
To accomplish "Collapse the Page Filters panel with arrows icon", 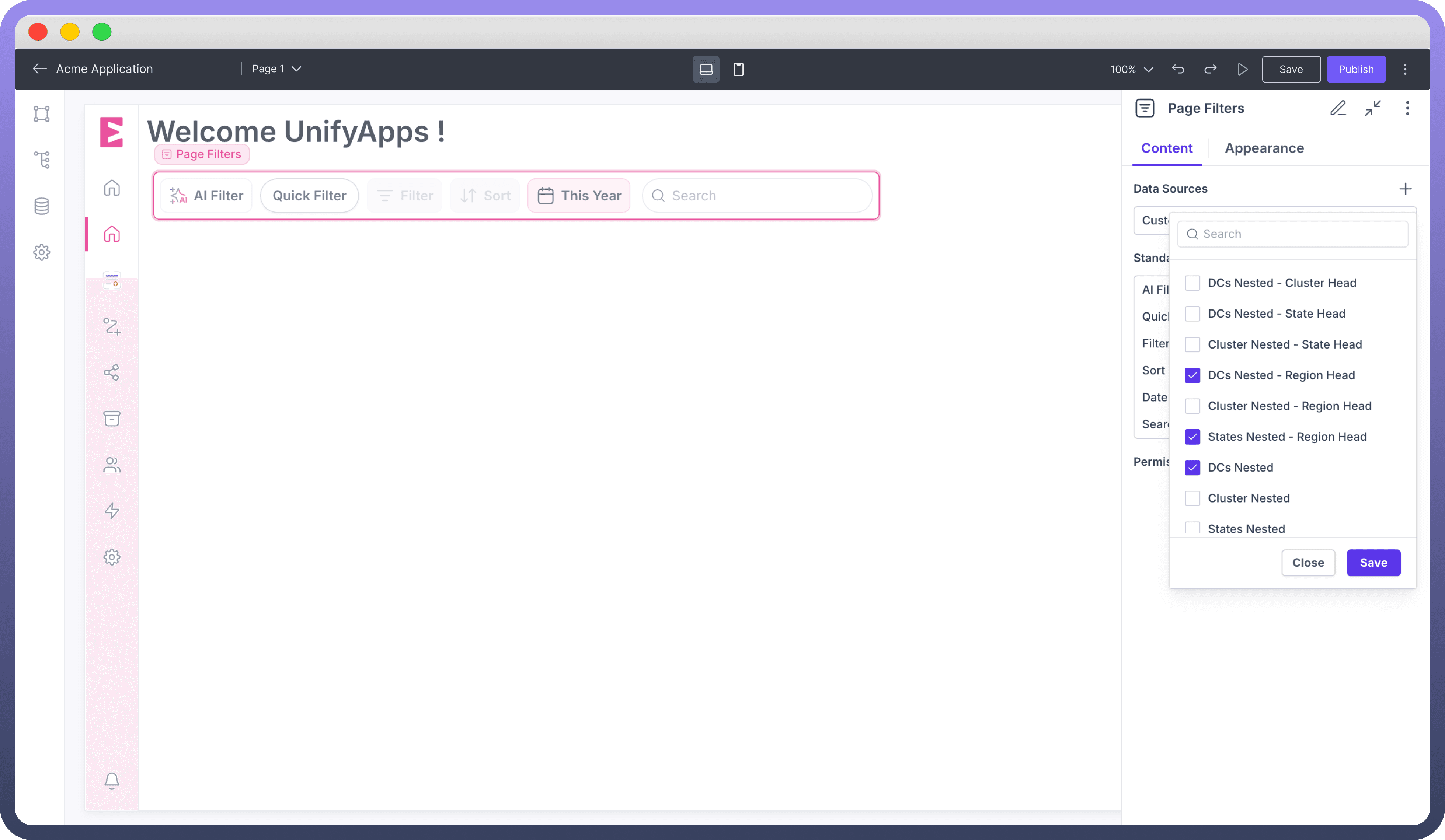I will (x=1373, y=108).
